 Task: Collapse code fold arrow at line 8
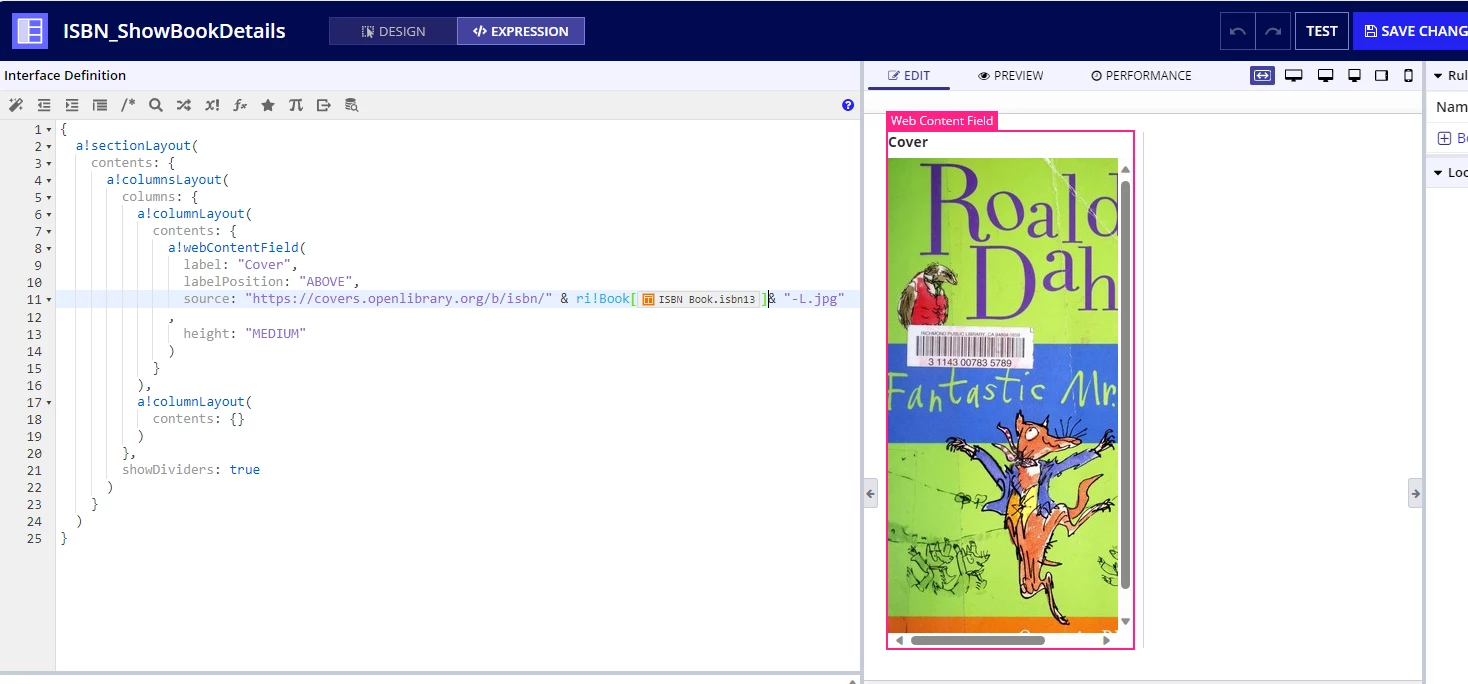click(x=49, y=249)
